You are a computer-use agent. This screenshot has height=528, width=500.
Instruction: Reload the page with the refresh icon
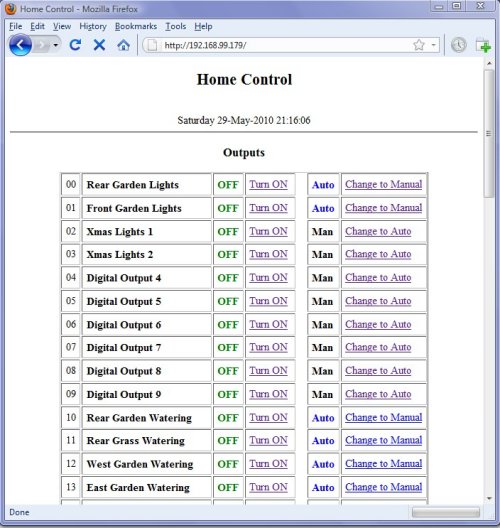click(75, 45)
